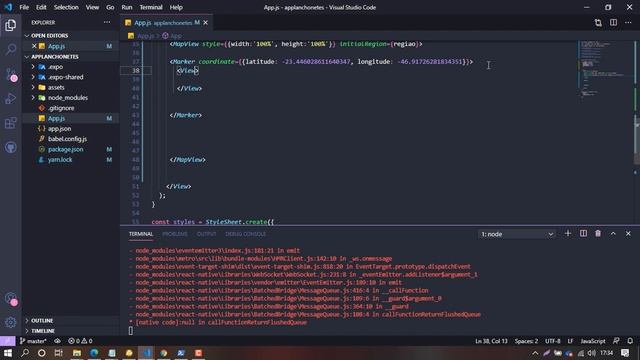Open the '1: node' terminal dropdown
The image size is (640, 360).
516,234
